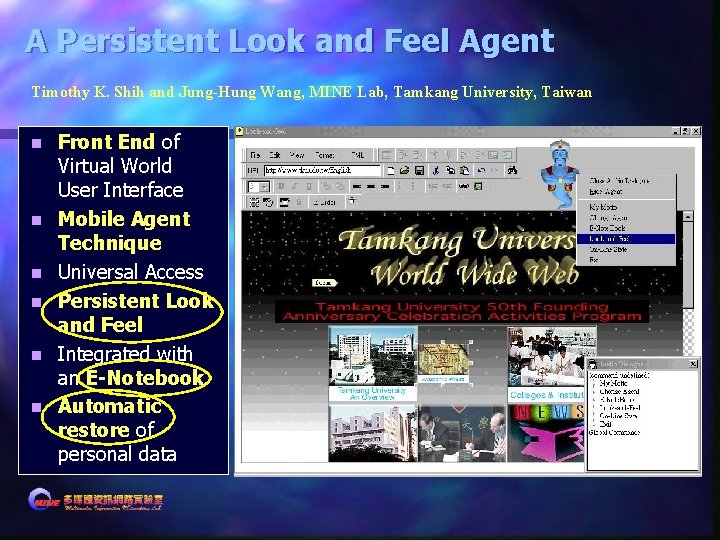Image resolution: width=720 pixels, height=540 pixels.
Task: Click the 50th Founding Anniversary banner
Action: pos(461,311)
